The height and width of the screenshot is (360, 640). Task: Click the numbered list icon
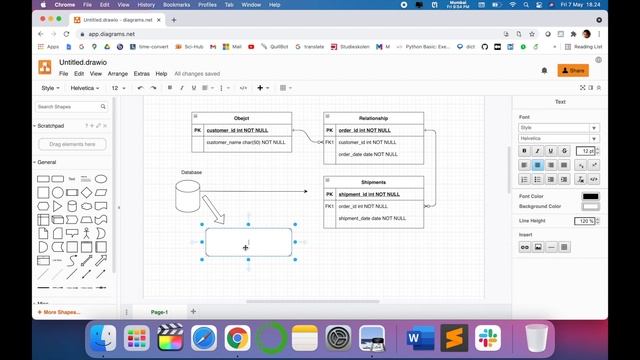coord(524,179)
